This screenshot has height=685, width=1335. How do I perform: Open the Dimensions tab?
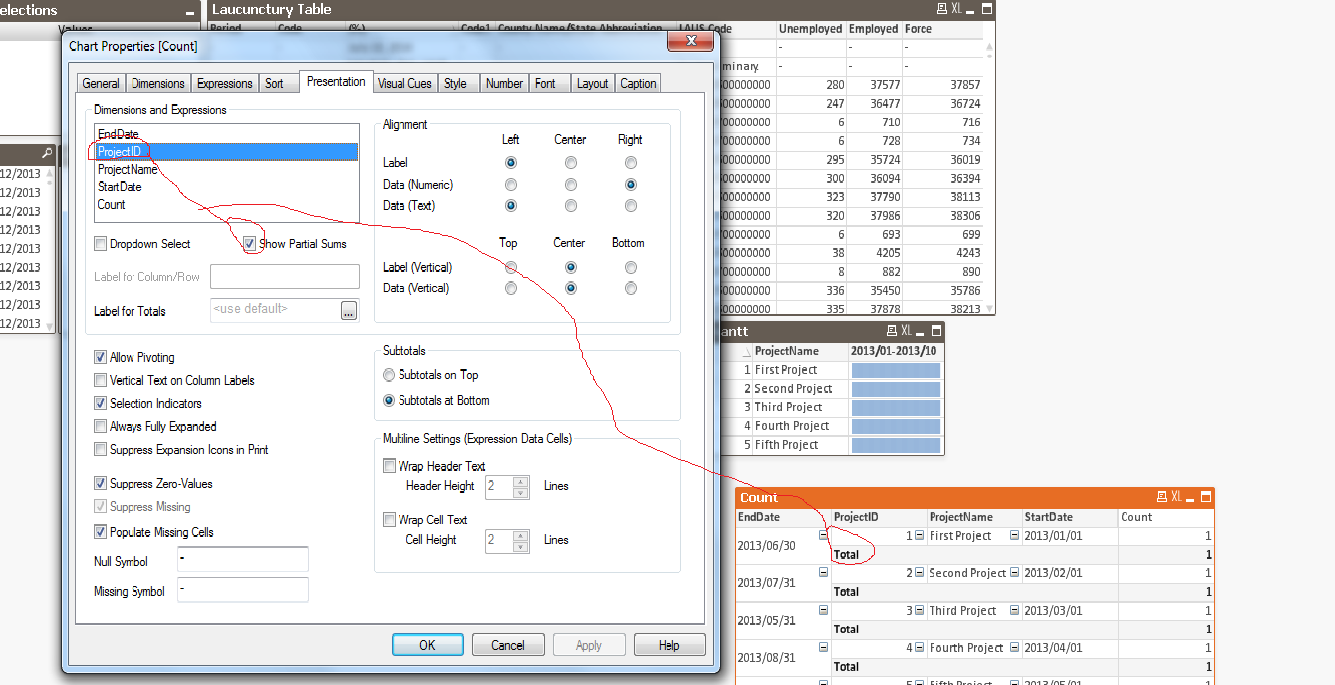[158, 84]
